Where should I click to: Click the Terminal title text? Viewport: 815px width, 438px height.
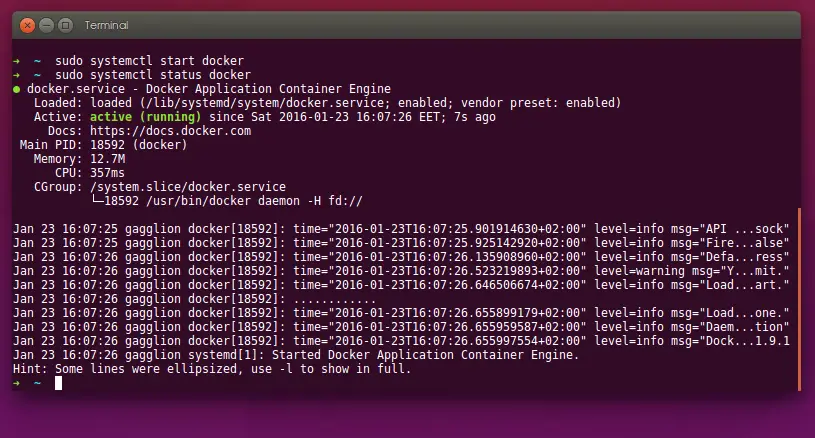tap(106, 25)
